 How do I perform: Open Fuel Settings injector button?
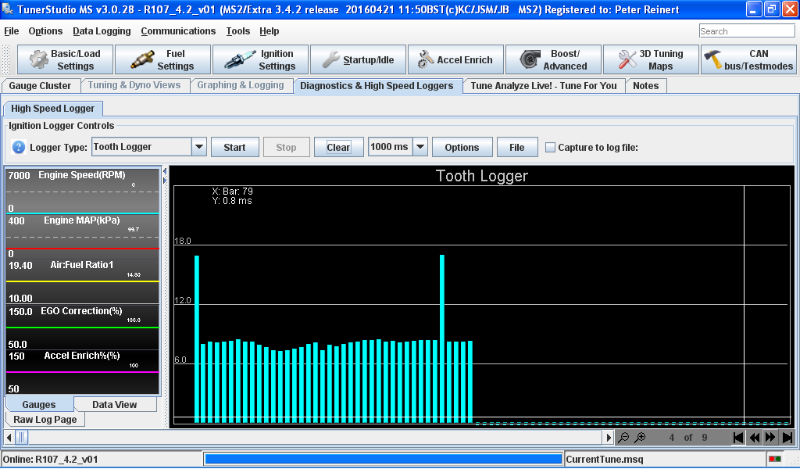point(164,60)
